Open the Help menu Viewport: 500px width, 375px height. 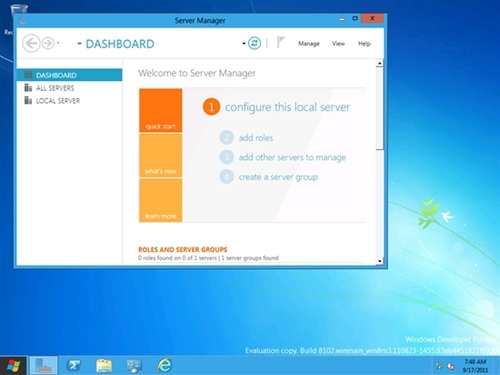[364, 44]
